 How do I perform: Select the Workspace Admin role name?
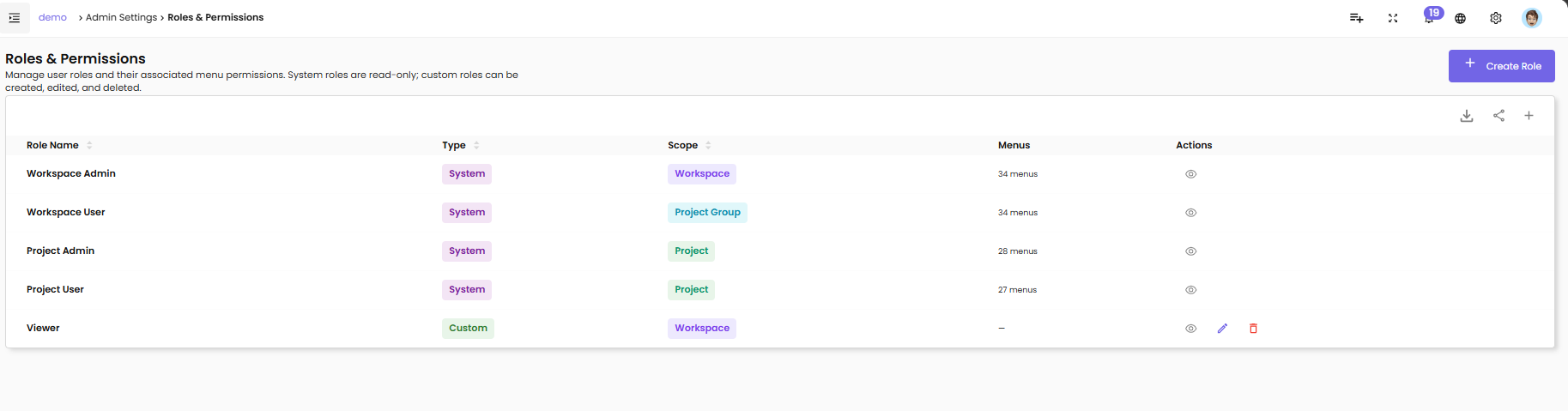tap(71, 173)
